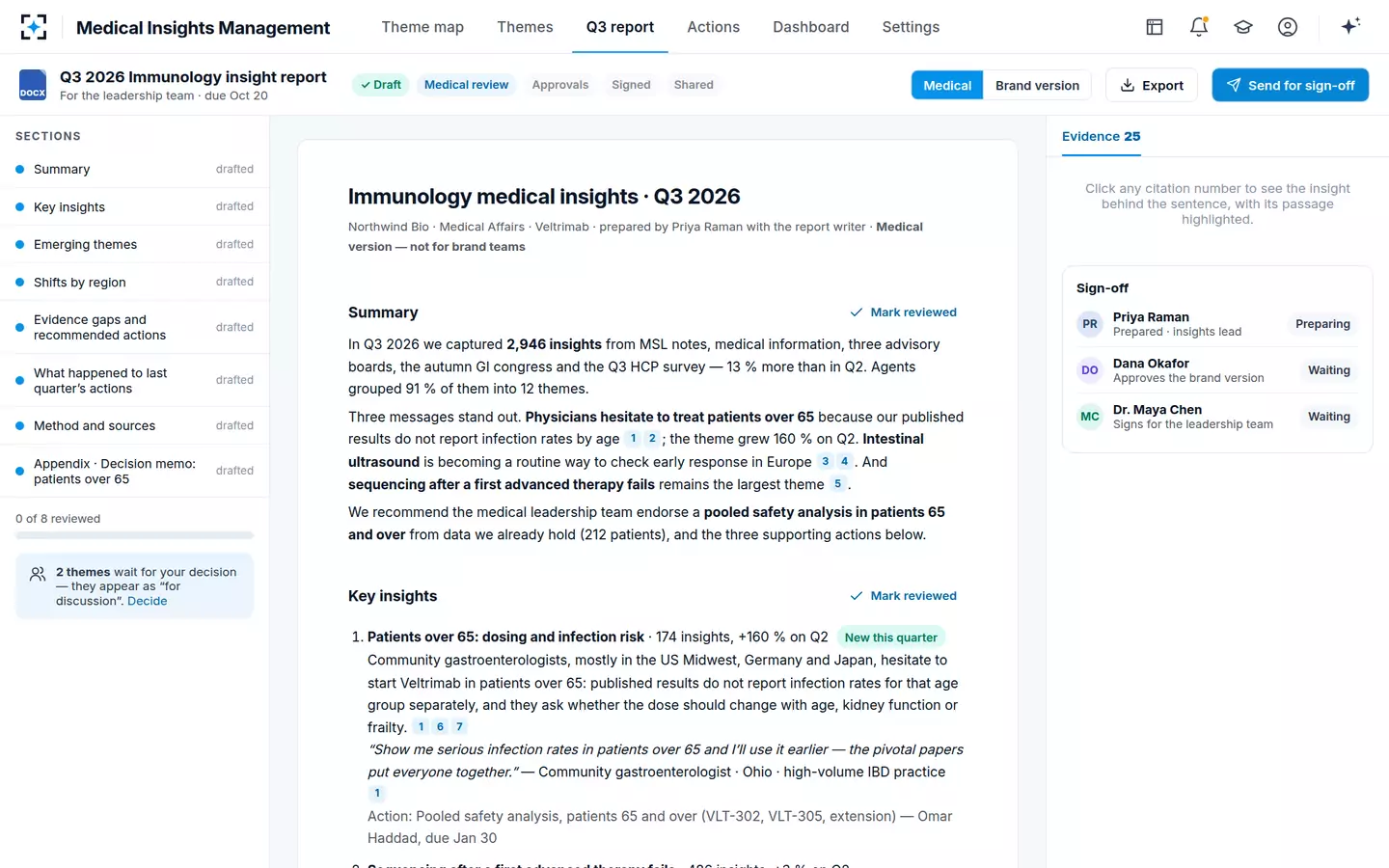Screen dimensions: 1389x868
Task: Click the reviewed progress bar
Action: (x=135, y=535)
